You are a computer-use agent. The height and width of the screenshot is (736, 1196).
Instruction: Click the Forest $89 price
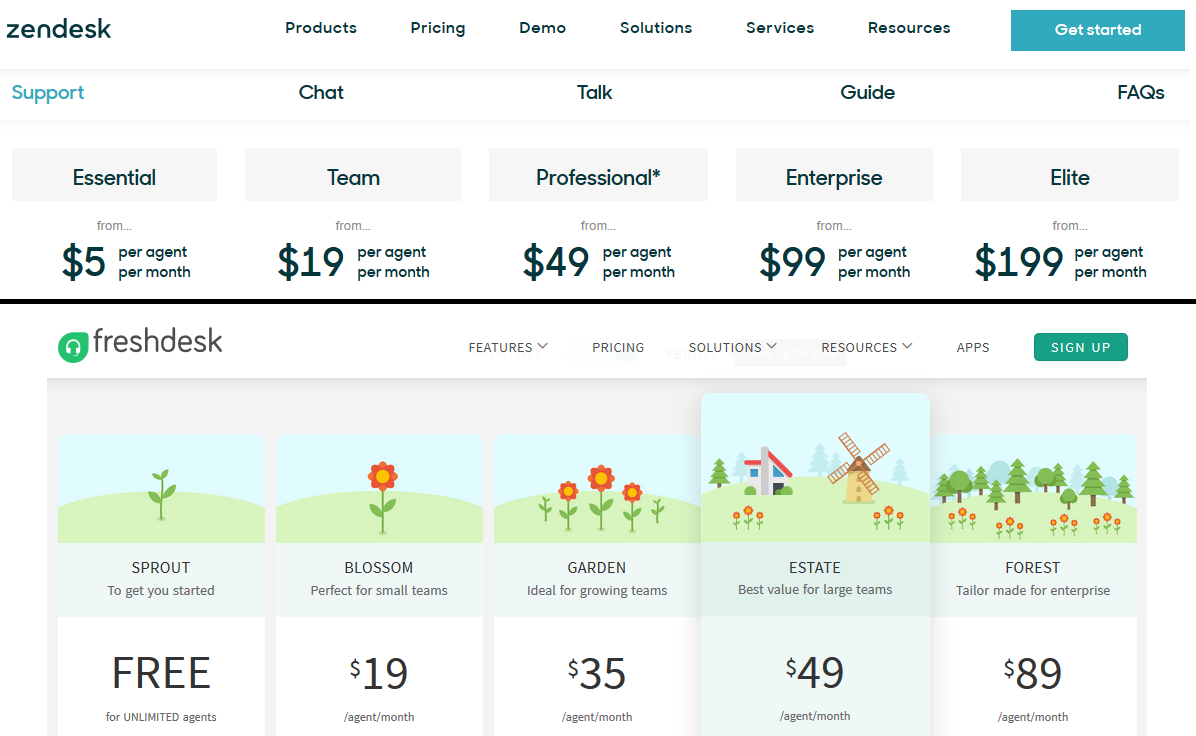pyautogui.click(x=1033, y=673)
